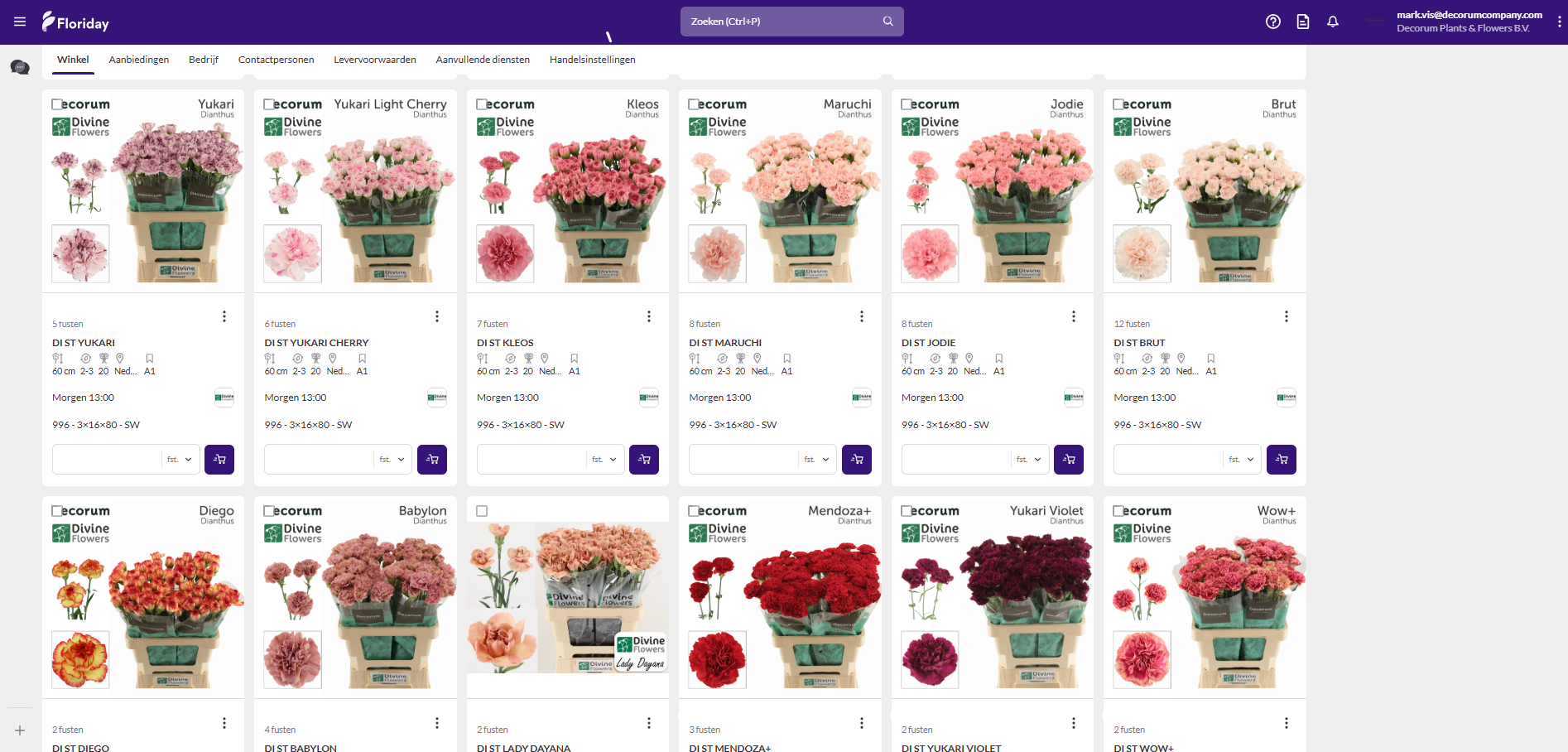Open the fst. unit dropdown for DI ST BRUT
Screen dimensions: 1568x752
[1243, 460]
